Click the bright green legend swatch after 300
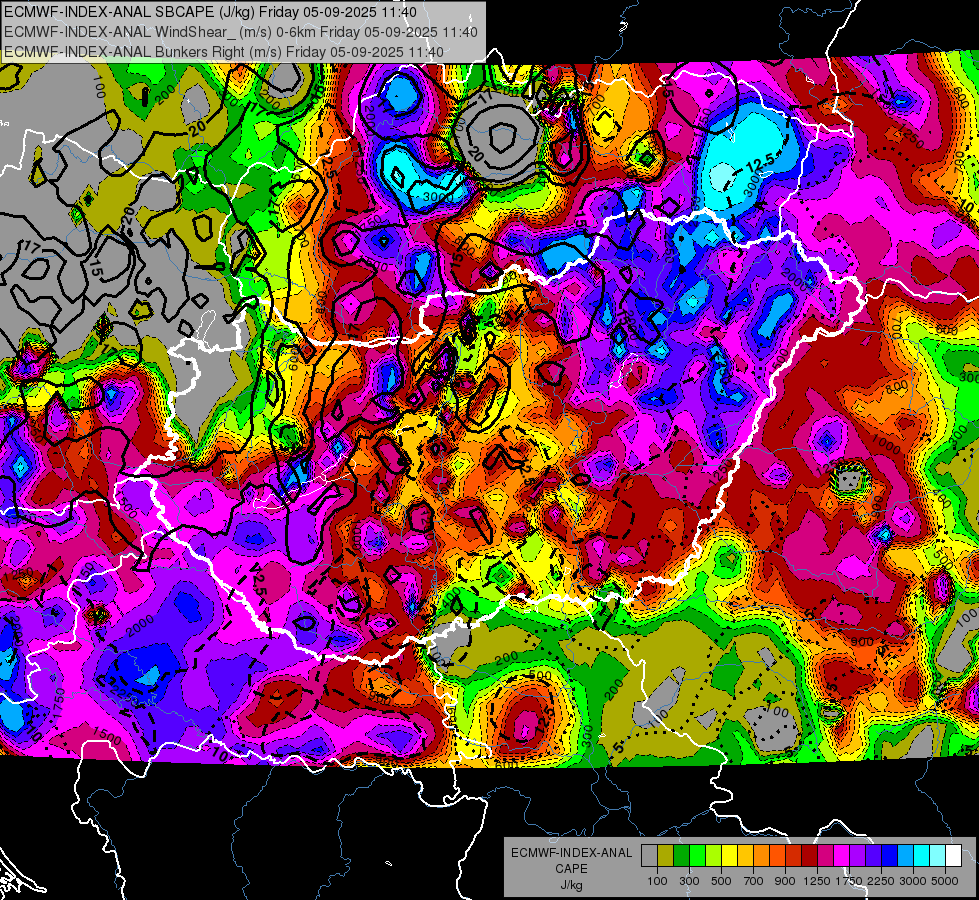This screenshot has width=979, height=900. [x=697, y=856]
